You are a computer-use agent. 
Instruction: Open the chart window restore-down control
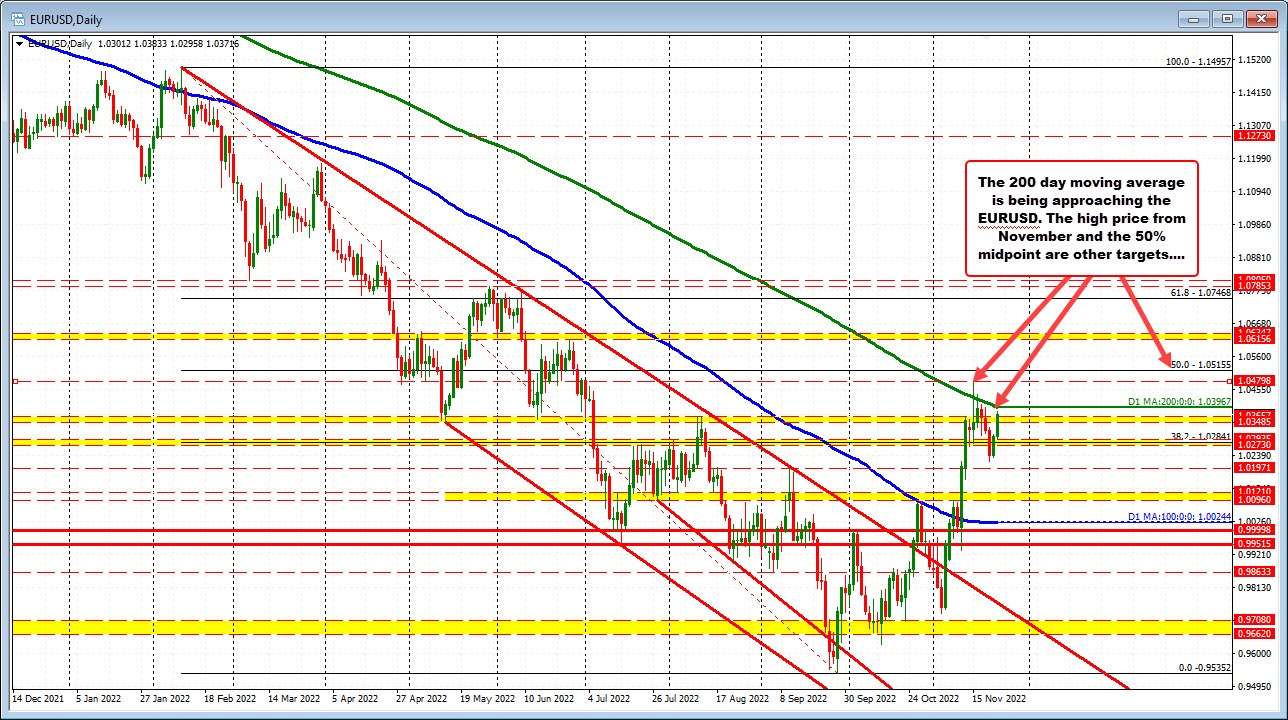[1226, 19]
